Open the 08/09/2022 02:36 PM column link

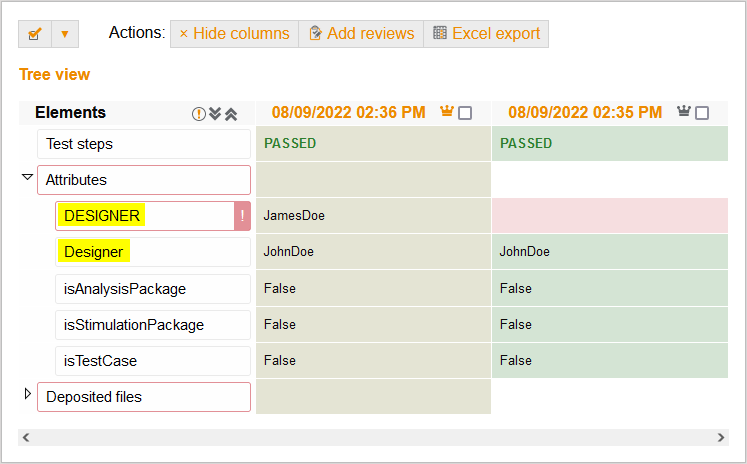[x=348, y=113]
